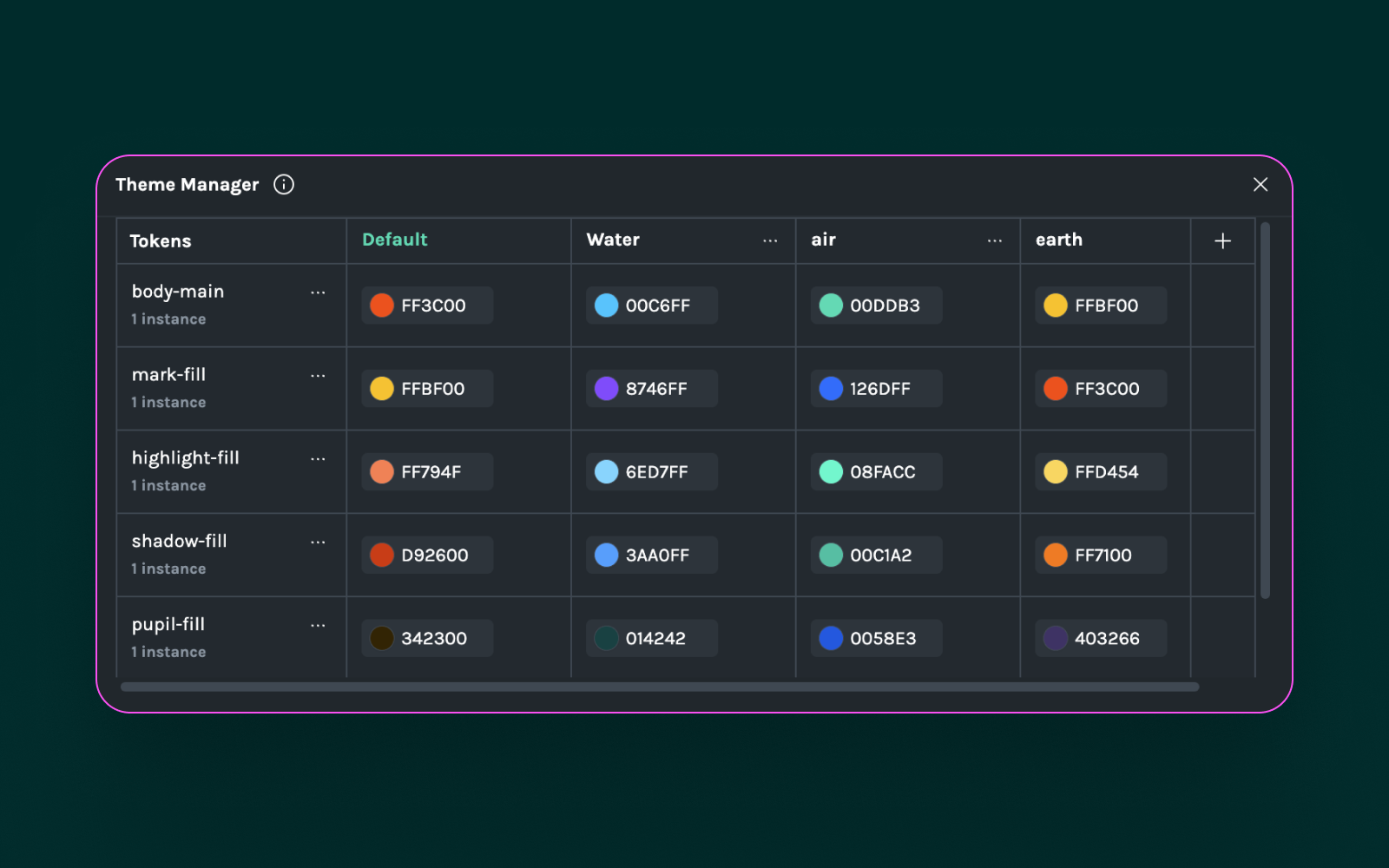1389x868 pixels.
Task: Edit hex value 8746FF
Action: [656, 389]
